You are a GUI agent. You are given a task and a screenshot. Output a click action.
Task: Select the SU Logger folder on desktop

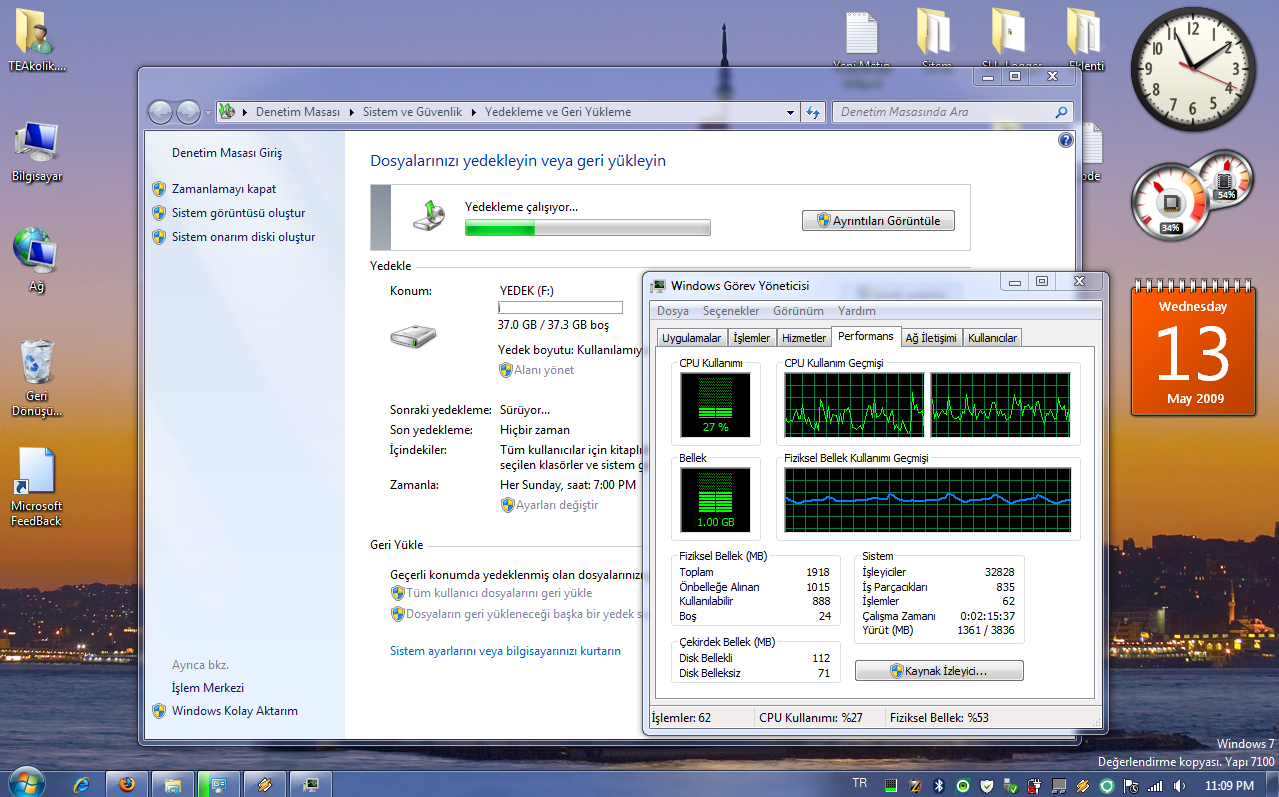tap(1010, 40)
